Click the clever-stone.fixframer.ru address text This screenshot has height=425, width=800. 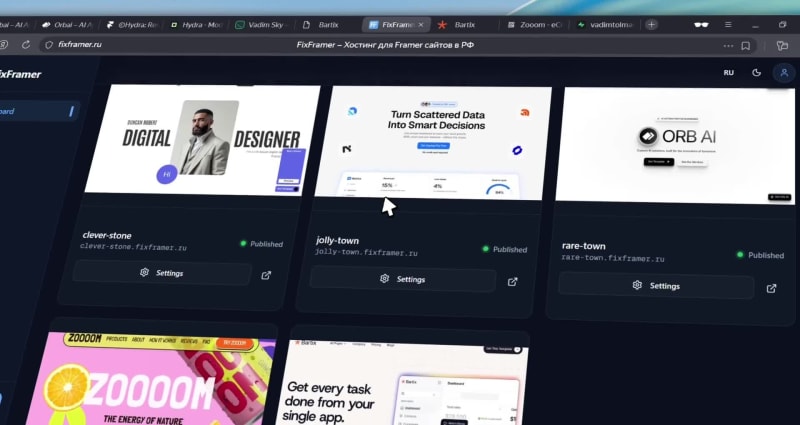(133, 247)
